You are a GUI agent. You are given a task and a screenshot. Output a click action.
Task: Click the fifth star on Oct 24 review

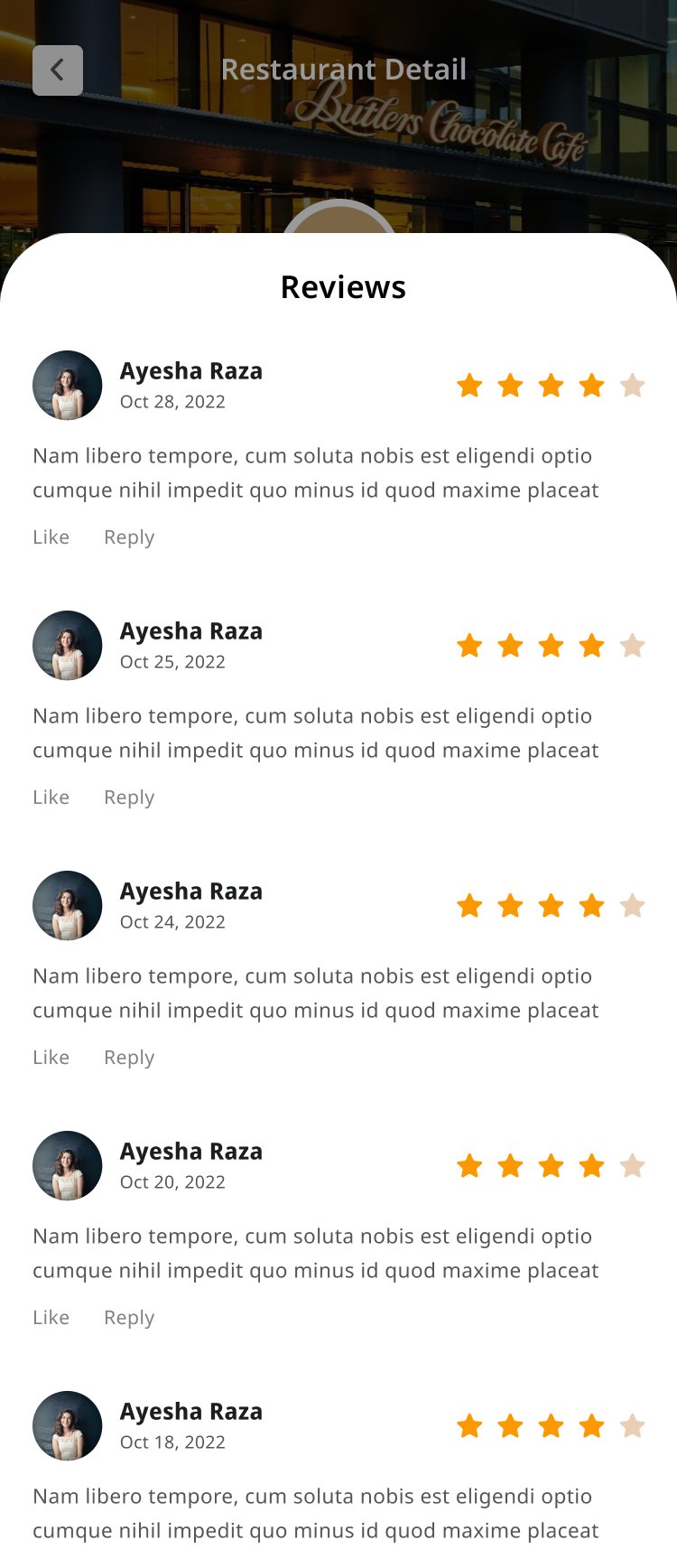[633, 906]
